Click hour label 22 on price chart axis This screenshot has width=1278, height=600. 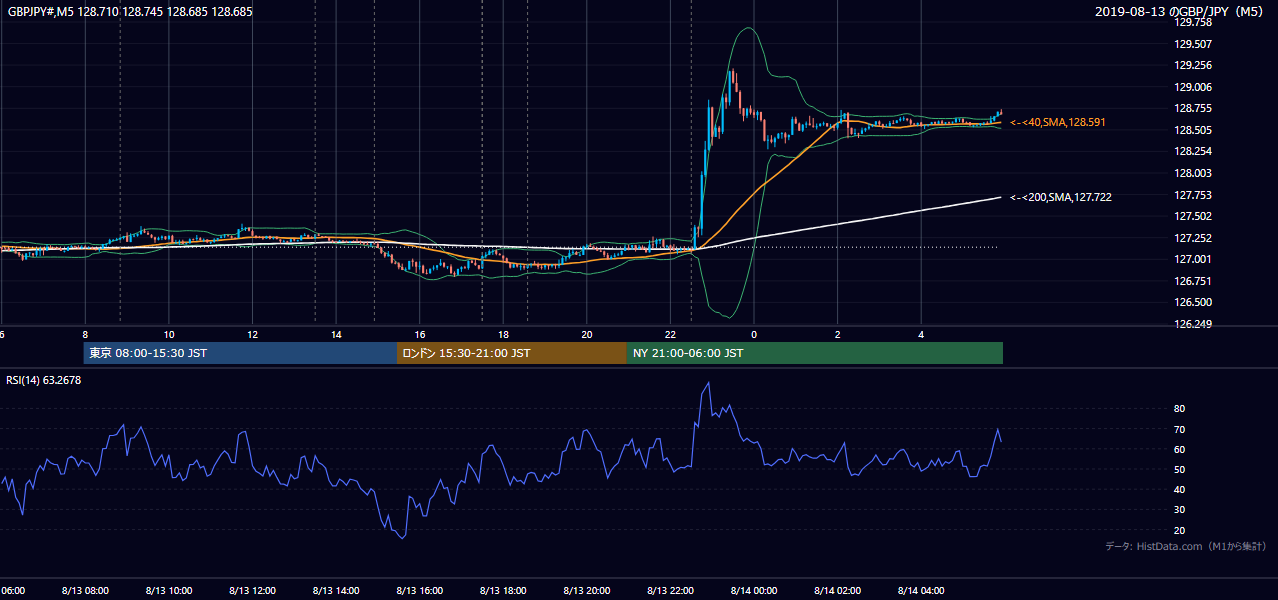point(670,334)
